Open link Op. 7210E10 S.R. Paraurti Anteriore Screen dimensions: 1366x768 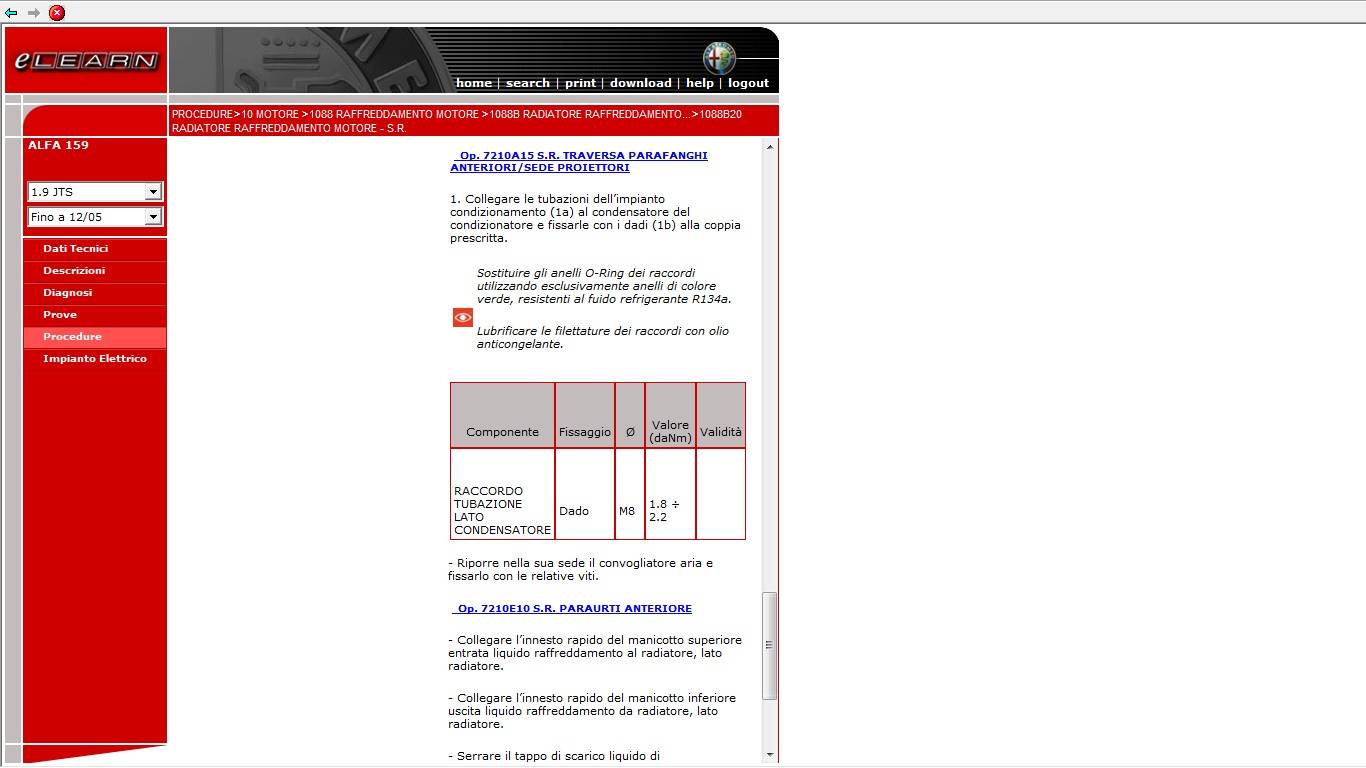571,608
